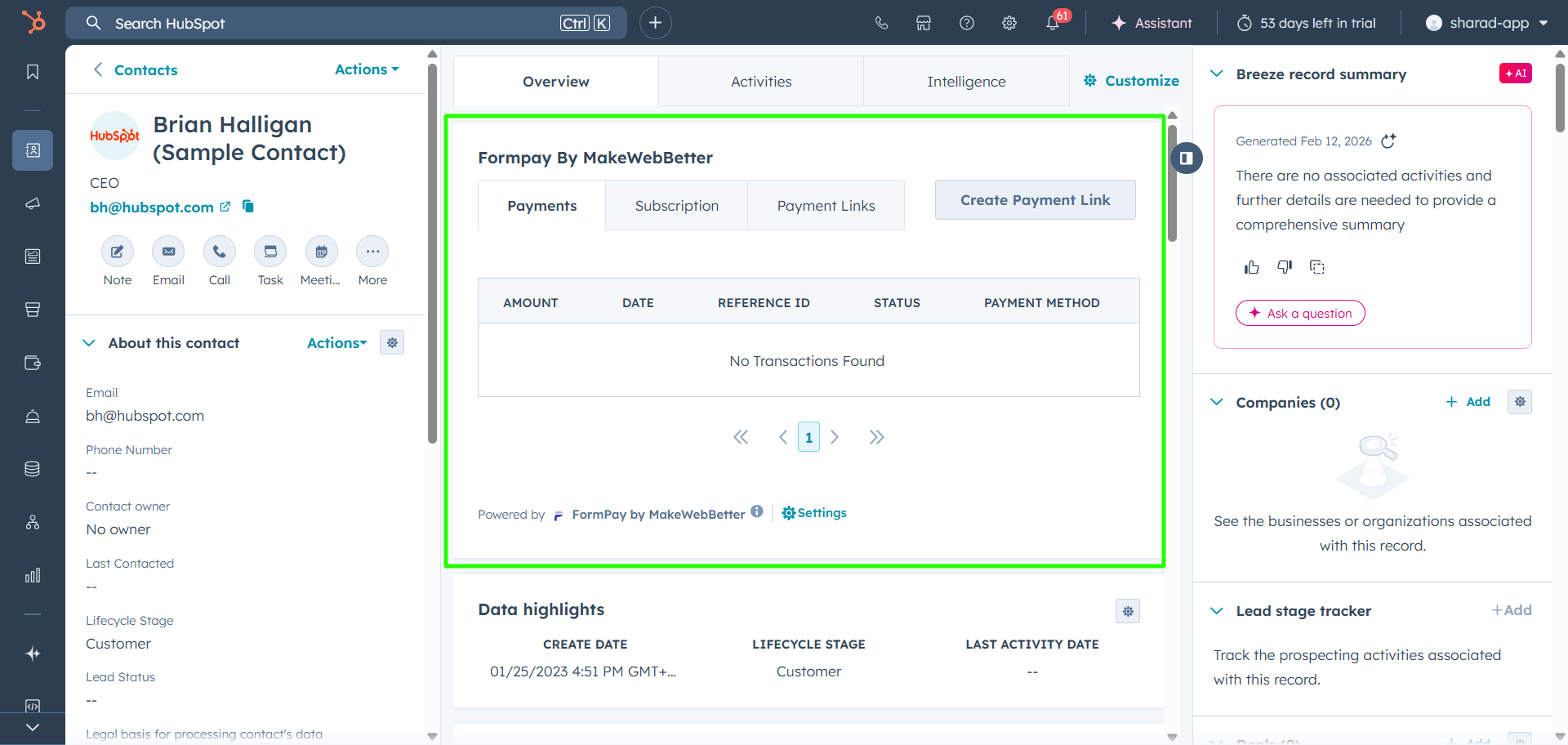Open the notifications bell icon

(x=1053, y=23)
